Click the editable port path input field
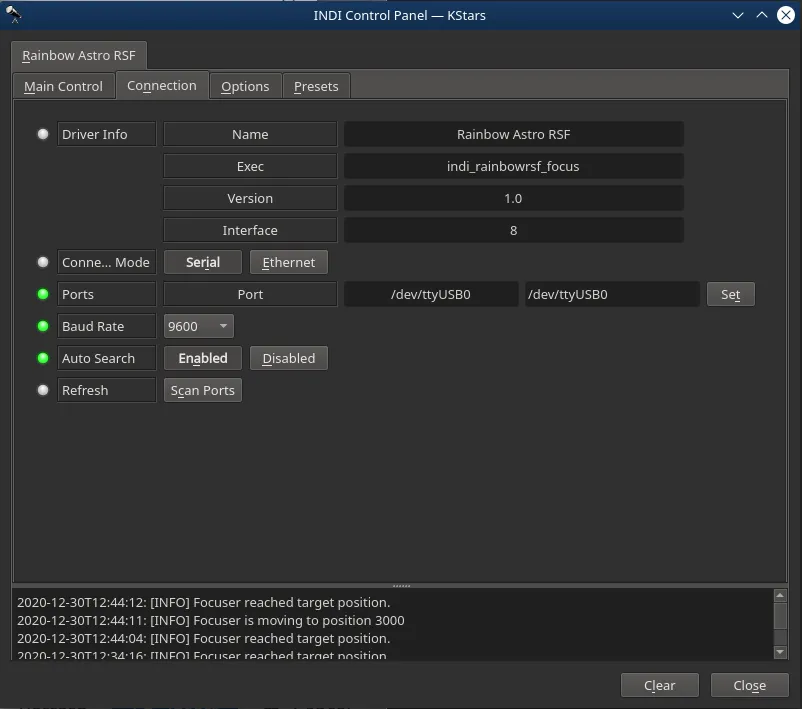The height and width of the screenshot is (709, 802). 612,294
